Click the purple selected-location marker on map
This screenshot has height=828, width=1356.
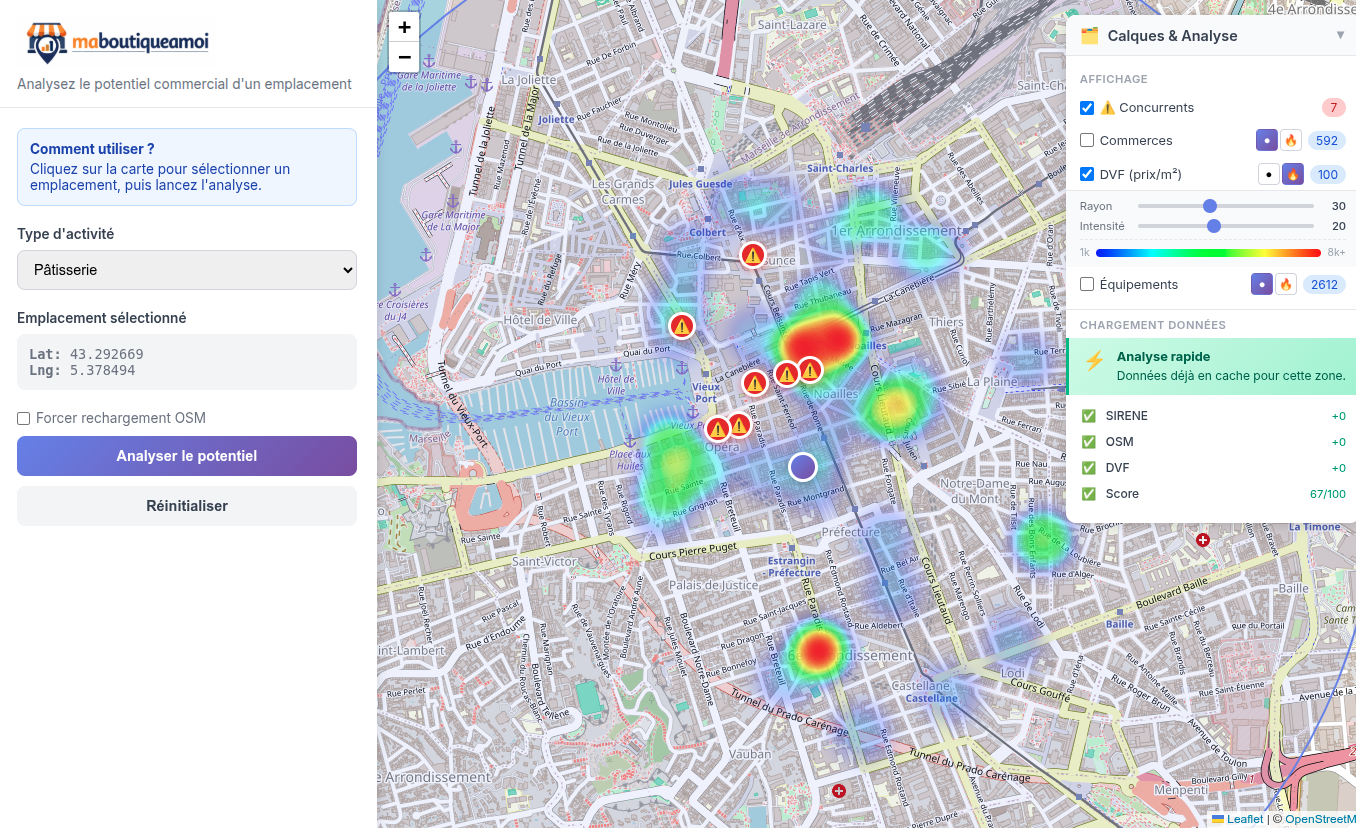coord(803,467)
